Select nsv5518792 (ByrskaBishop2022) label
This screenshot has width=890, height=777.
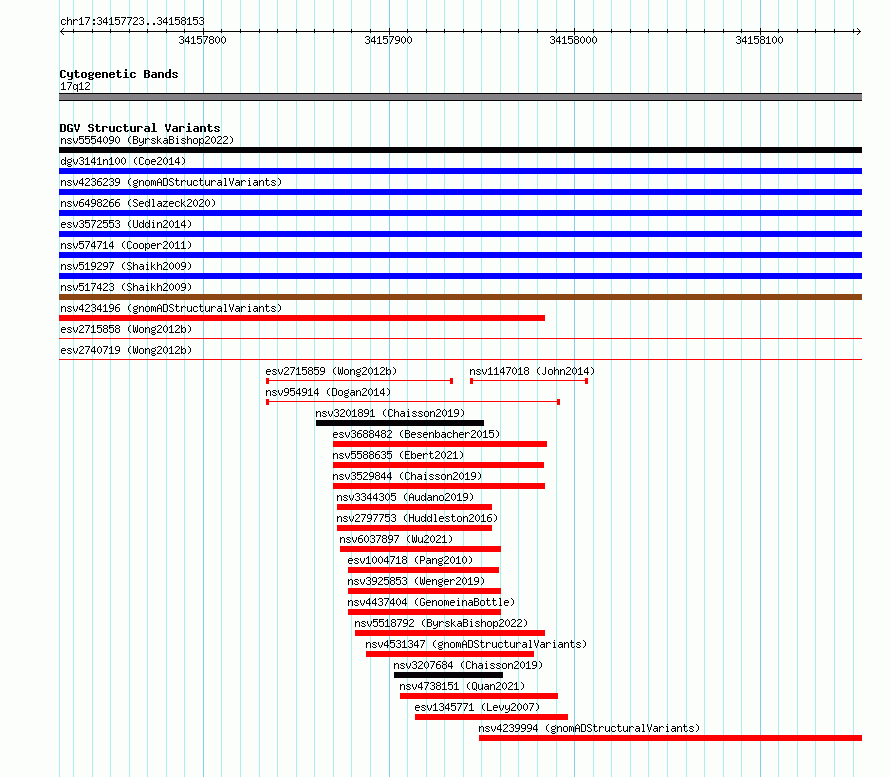[x=441, y=623]
